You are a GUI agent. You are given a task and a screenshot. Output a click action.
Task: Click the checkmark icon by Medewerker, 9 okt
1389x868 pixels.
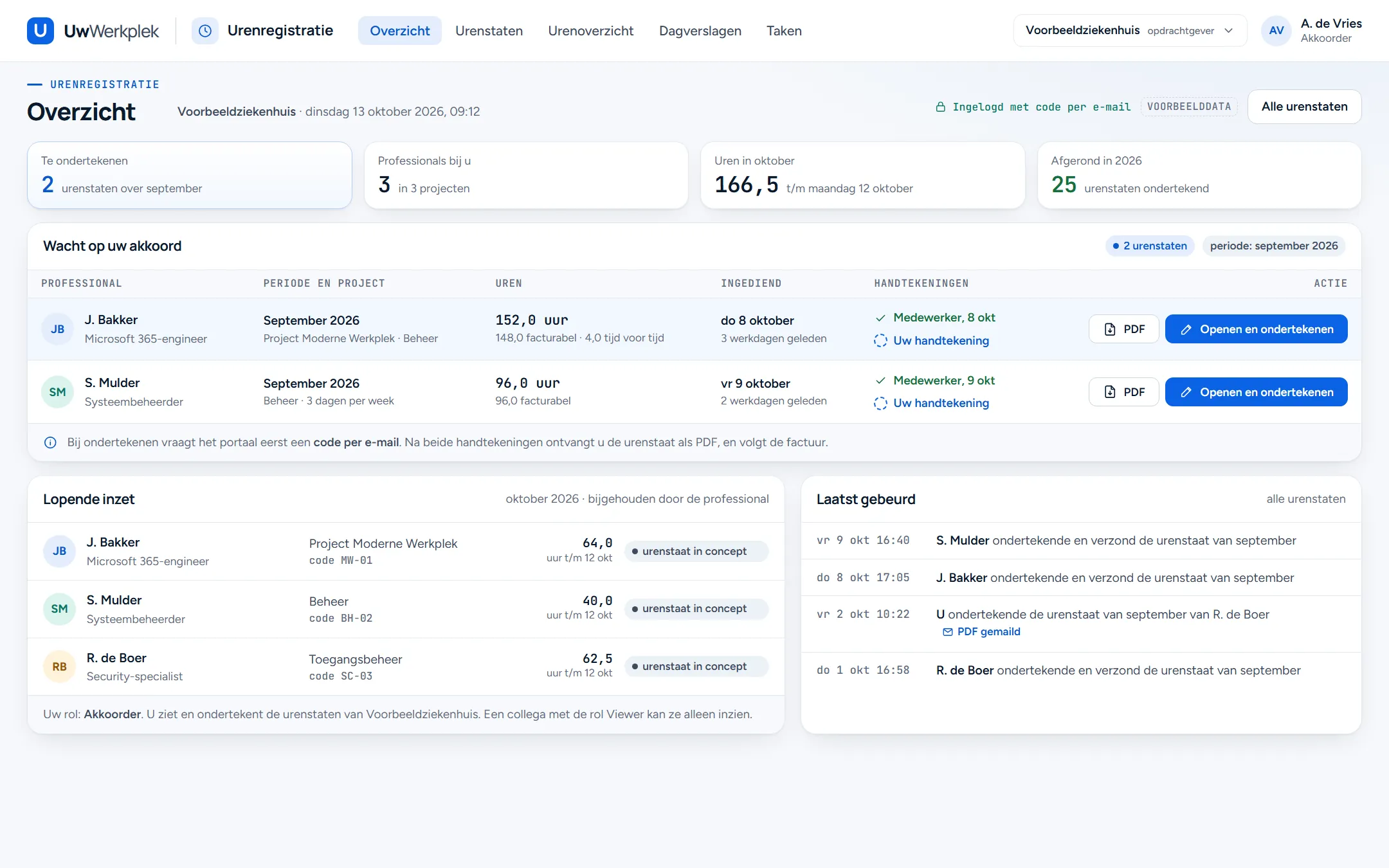point(880,381)
